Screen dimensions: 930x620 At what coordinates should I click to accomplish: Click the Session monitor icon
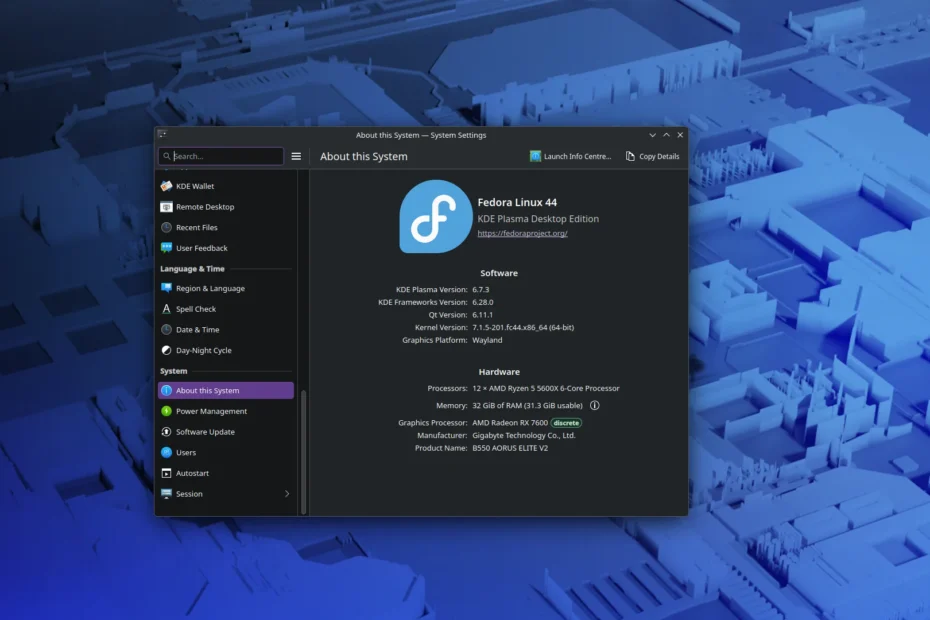coord(166,494)
